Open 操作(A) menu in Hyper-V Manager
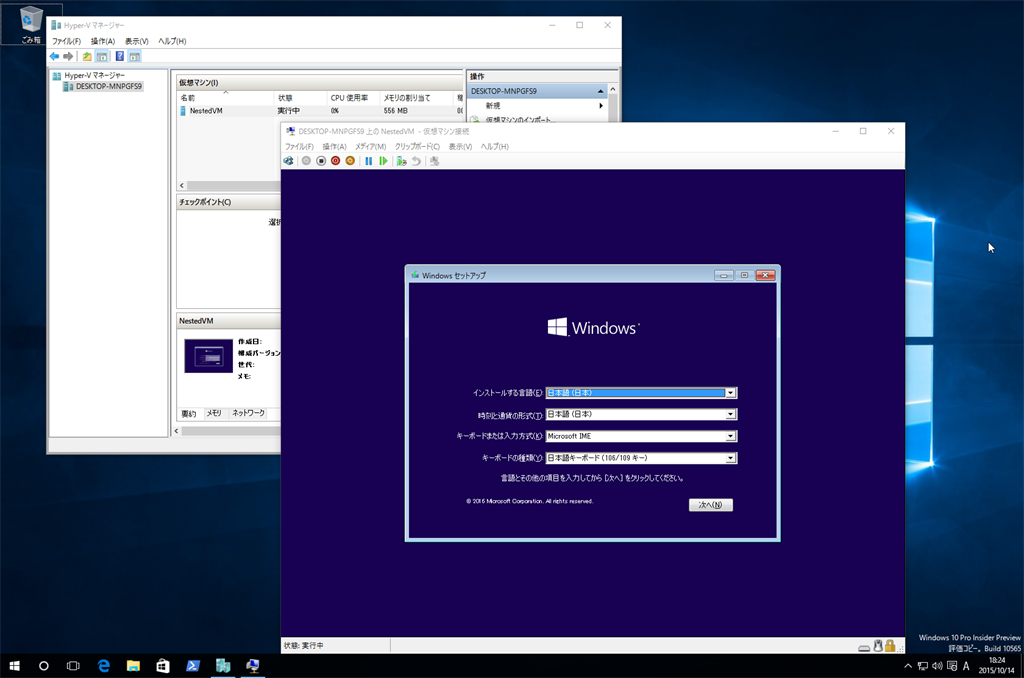1024x678 pixels. 103,41
